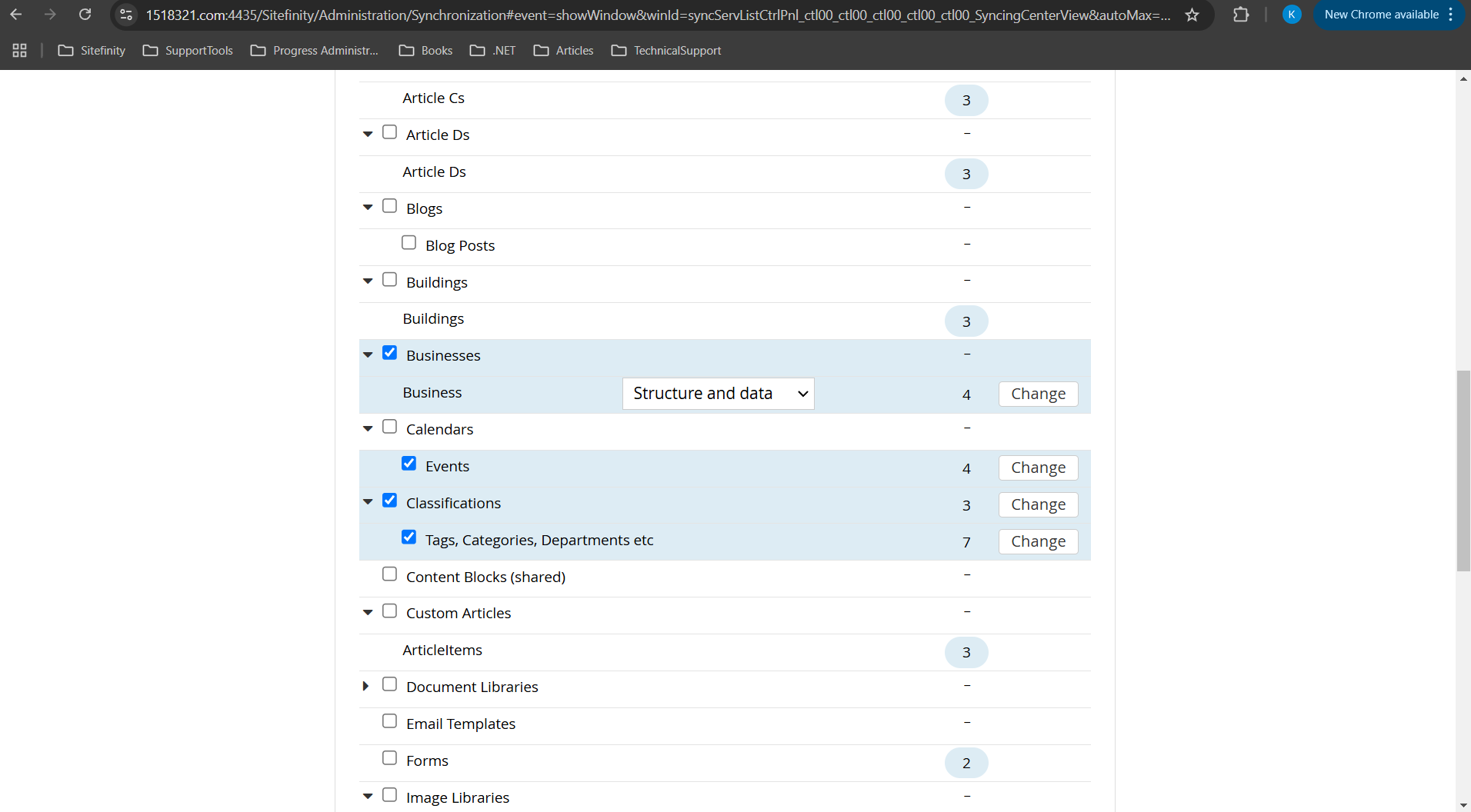
Task: Open the Articles bookmarks folder
Action: pos(563,51)
